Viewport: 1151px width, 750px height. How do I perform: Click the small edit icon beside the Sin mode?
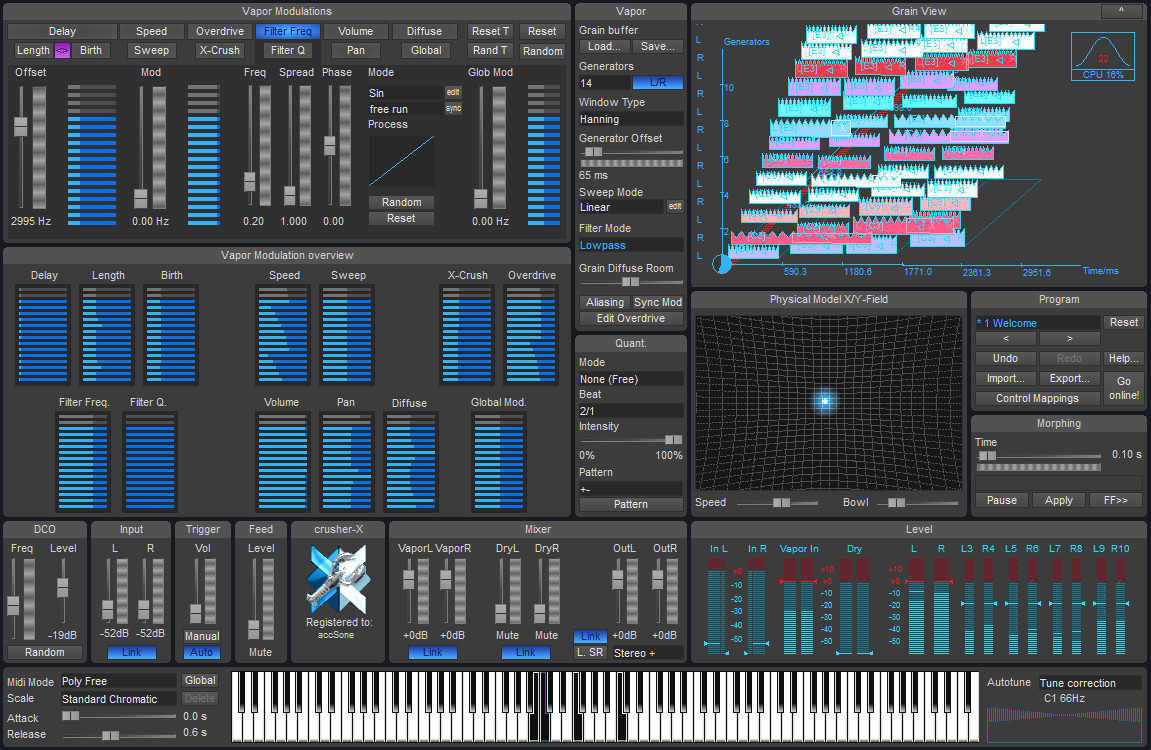point(453,92)
